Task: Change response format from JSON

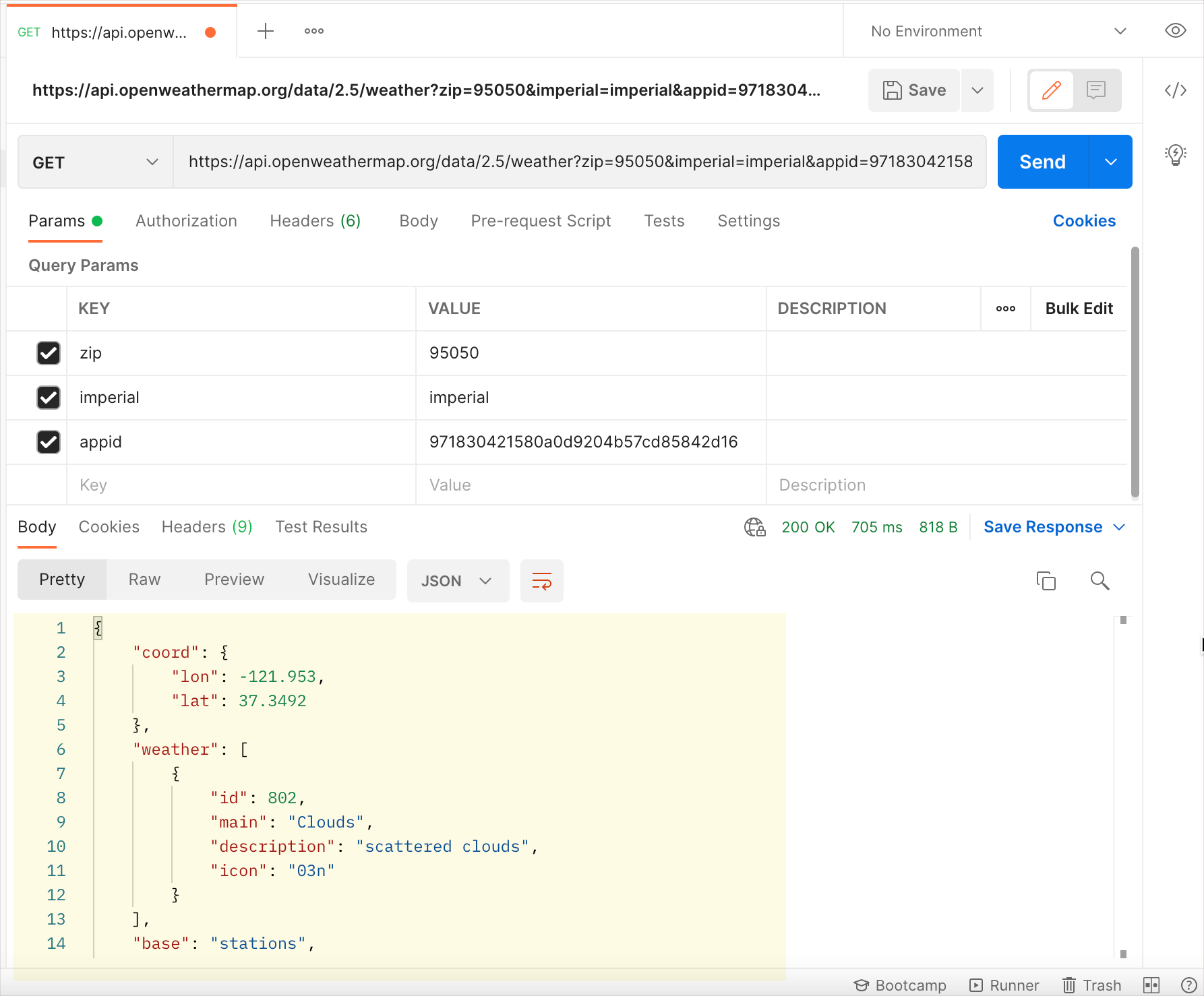Action: click(458, 580)
